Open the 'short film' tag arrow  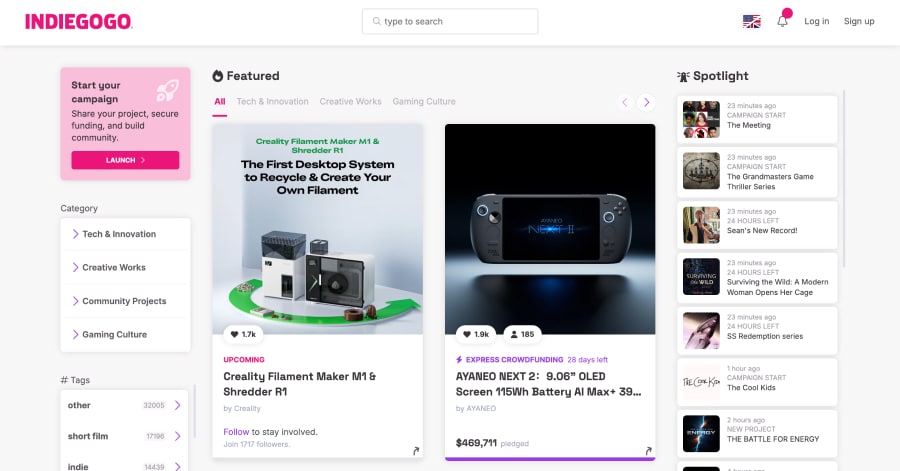click(177, 436)
